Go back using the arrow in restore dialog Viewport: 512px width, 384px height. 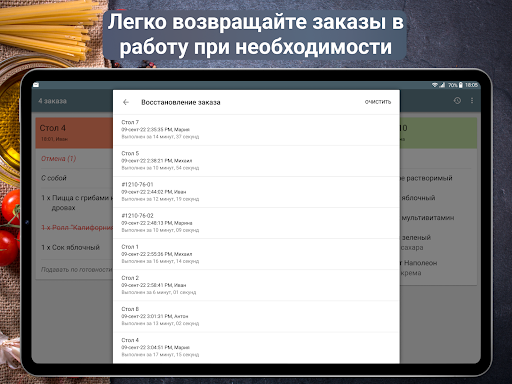coord(126,102)
